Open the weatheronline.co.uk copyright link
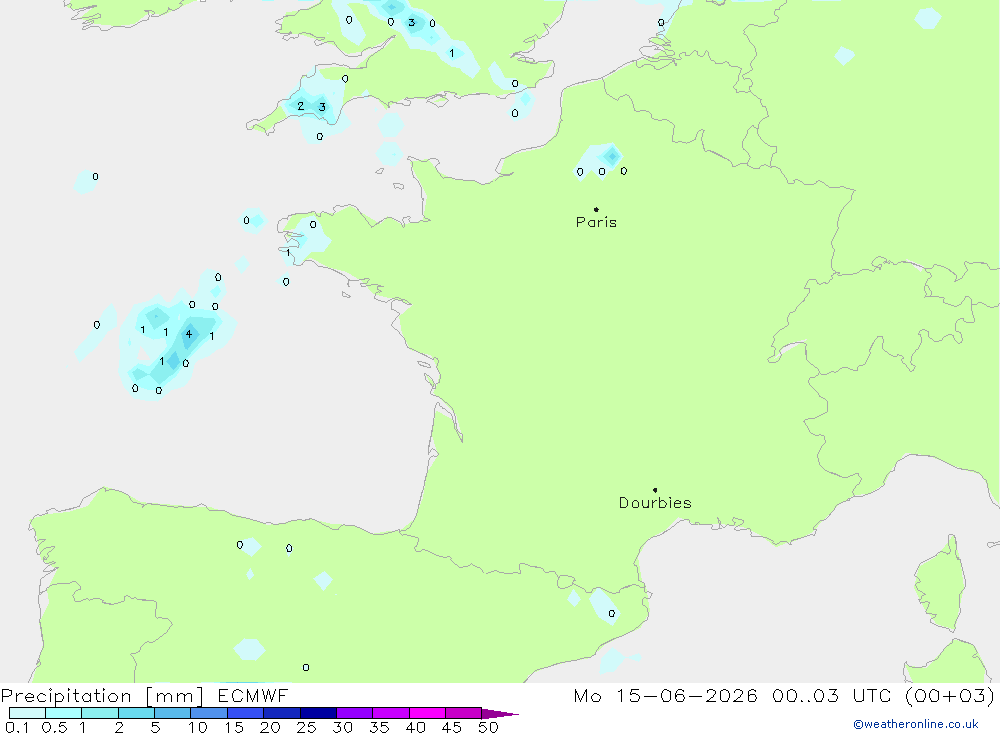The width and height of the screenshot is (1000, 733). click(916, 724)
